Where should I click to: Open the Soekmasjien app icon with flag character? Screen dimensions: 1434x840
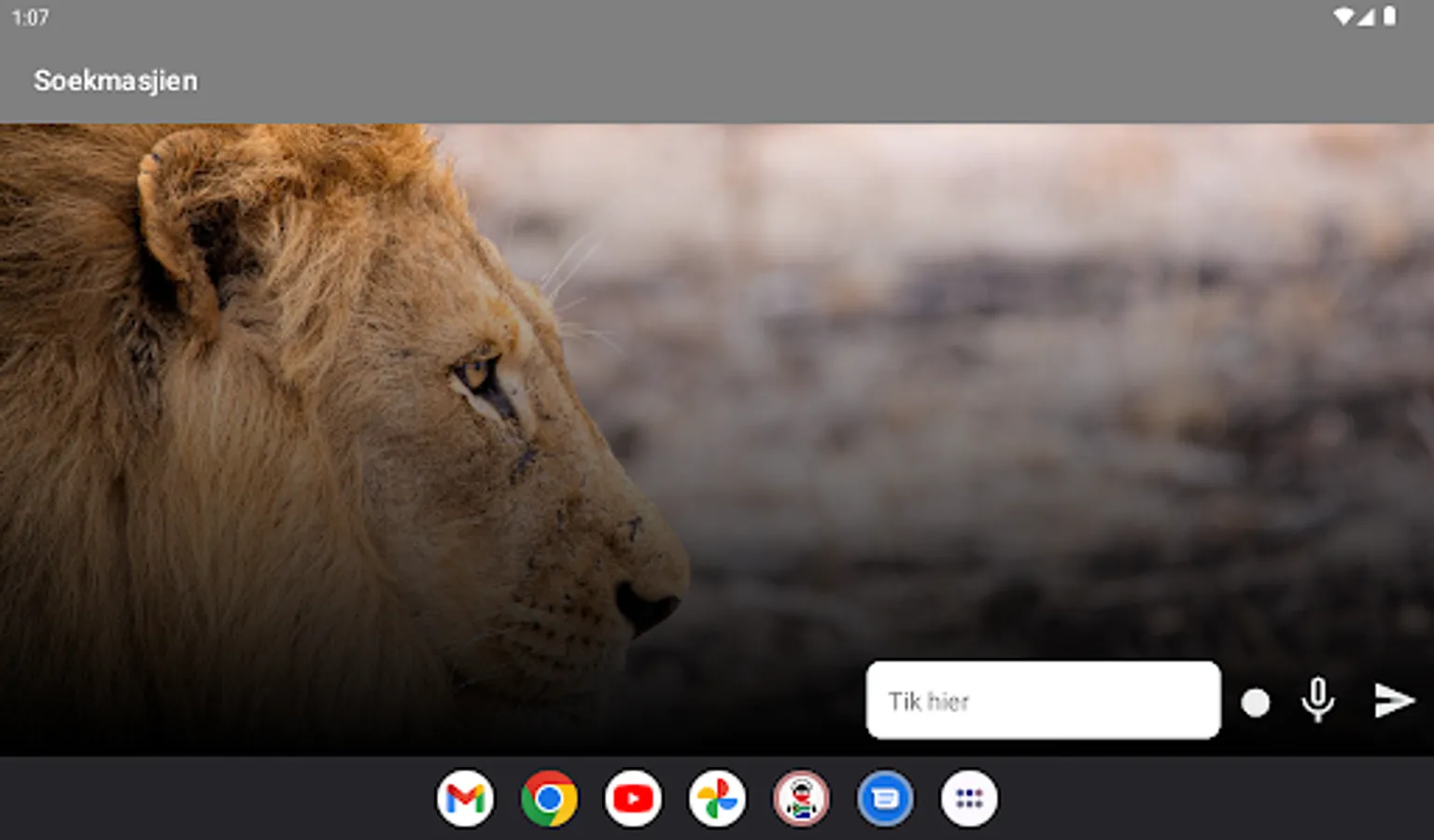(801, 799)
